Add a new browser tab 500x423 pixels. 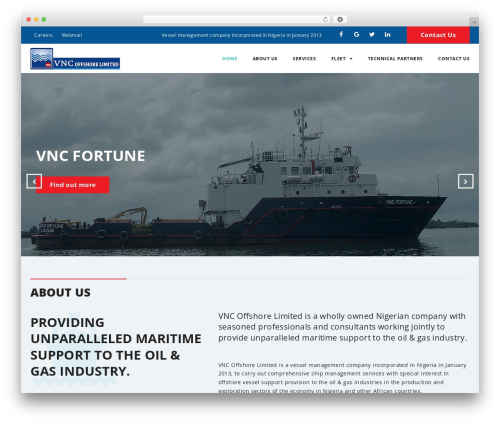point(474,22)
